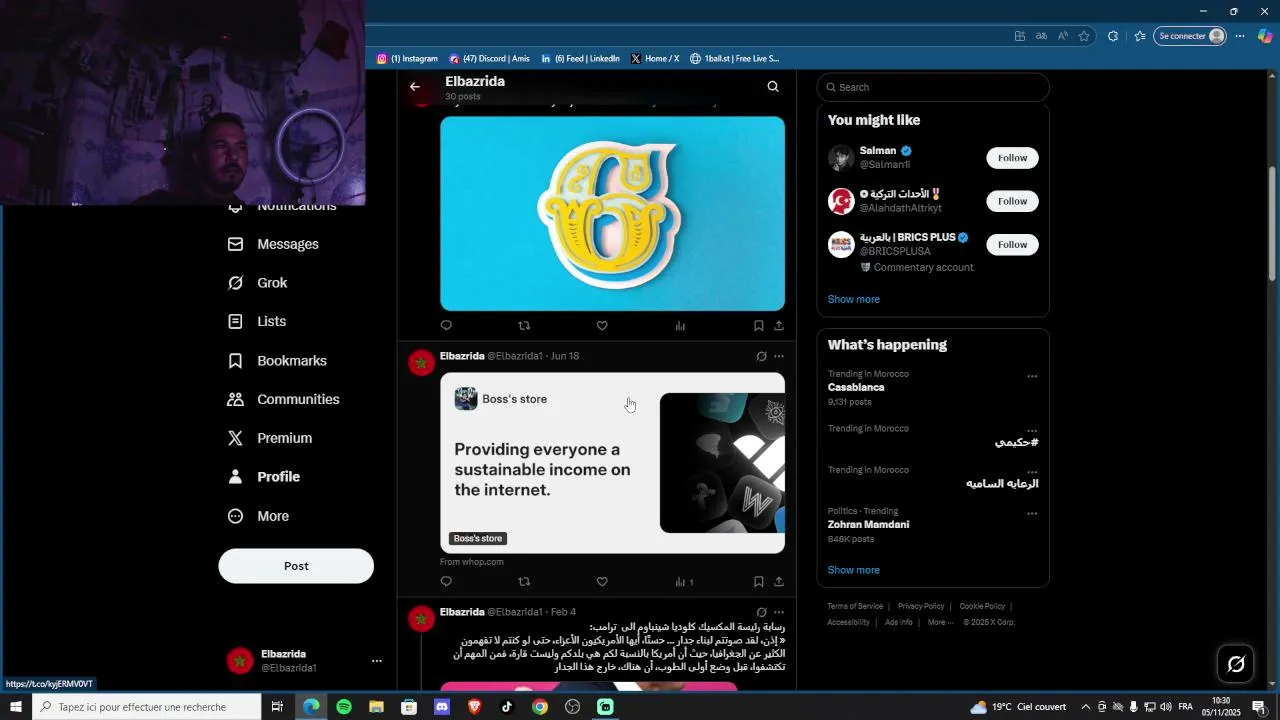Bookmark the number 6 image post
Screen dimensions: 1280x720
[758, 326]
